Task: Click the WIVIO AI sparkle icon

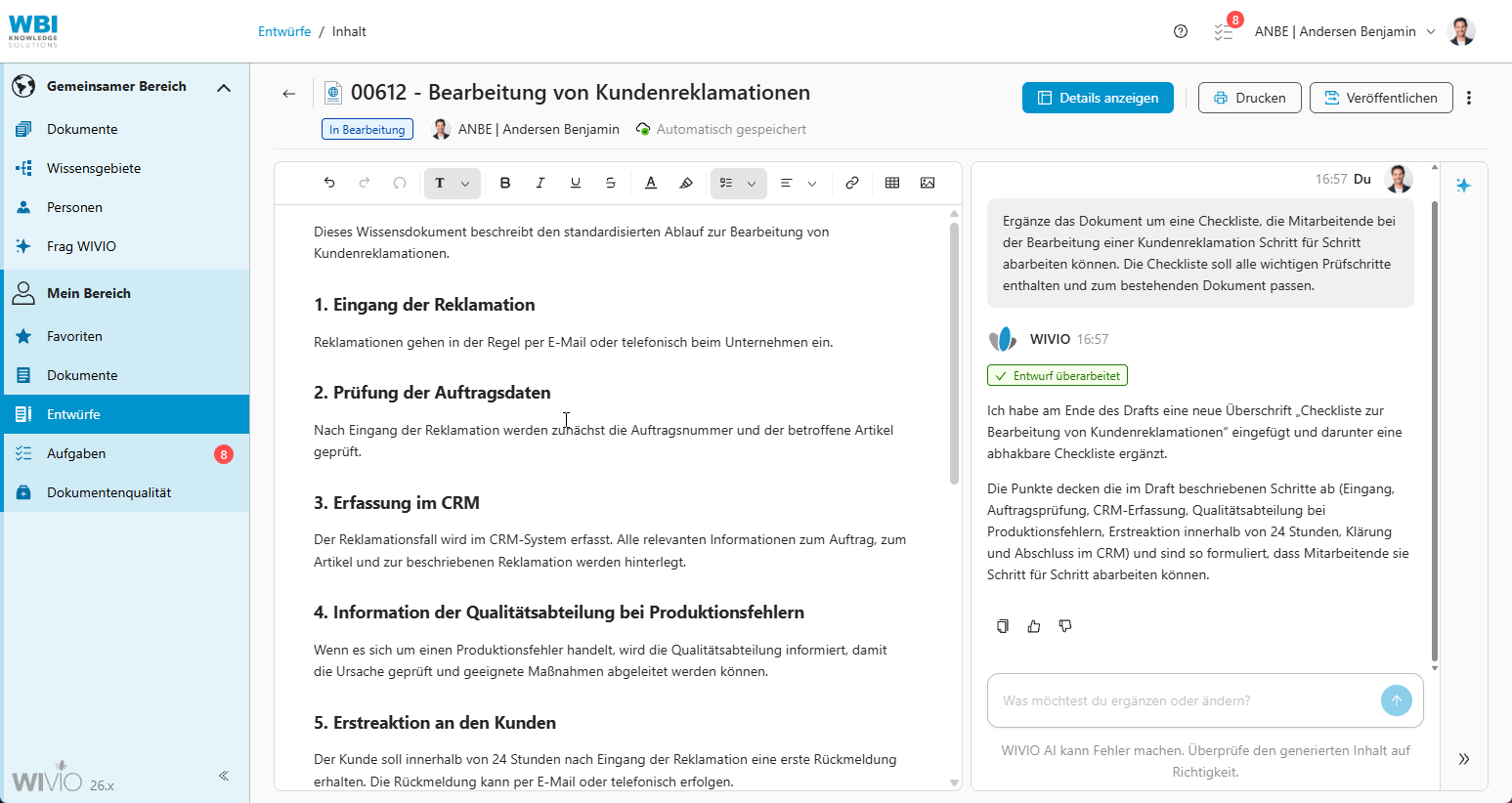Action: pyautogui.click(x=1463, y=185)
